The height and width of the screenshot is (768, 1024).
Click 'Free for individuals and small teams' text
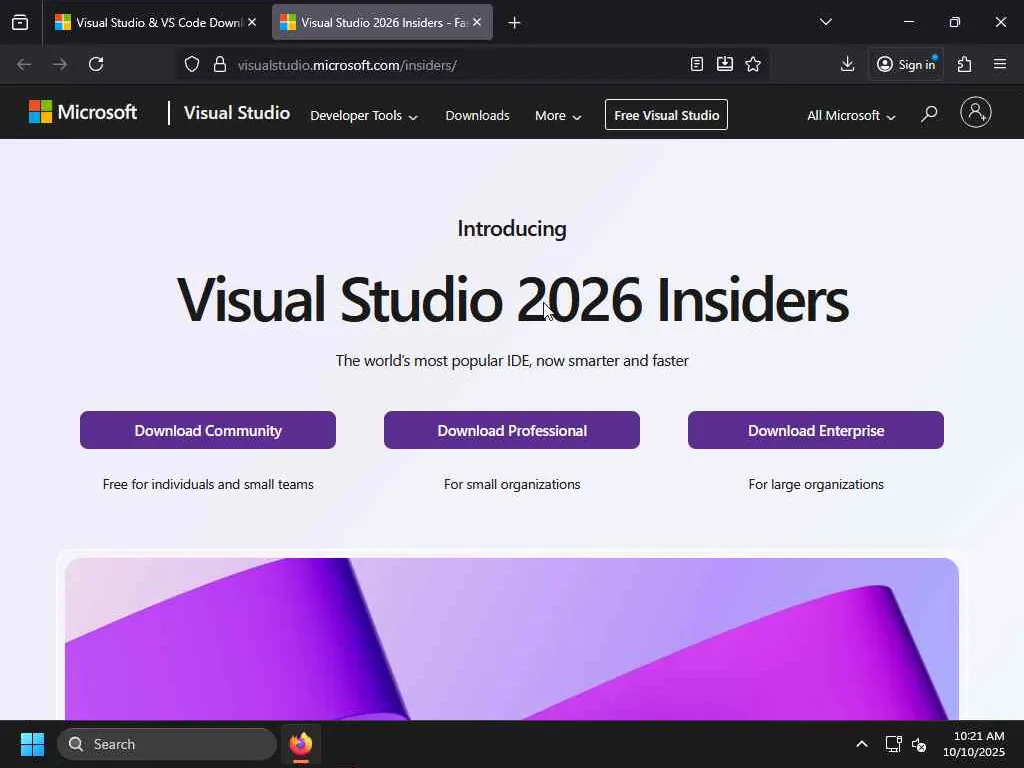point(208,485)
